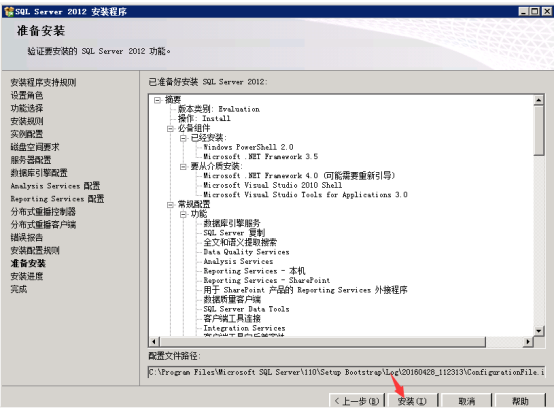554x408 pixels.
Task: Select the 数据库引擎服务 feature row
Action: (x=232, y=224)
